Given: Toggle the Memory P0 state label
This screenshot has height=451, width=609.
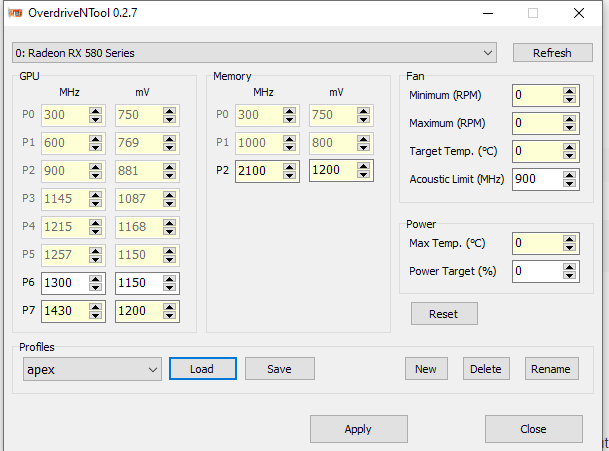Looking at the screenshot, I should click(222, 115).
